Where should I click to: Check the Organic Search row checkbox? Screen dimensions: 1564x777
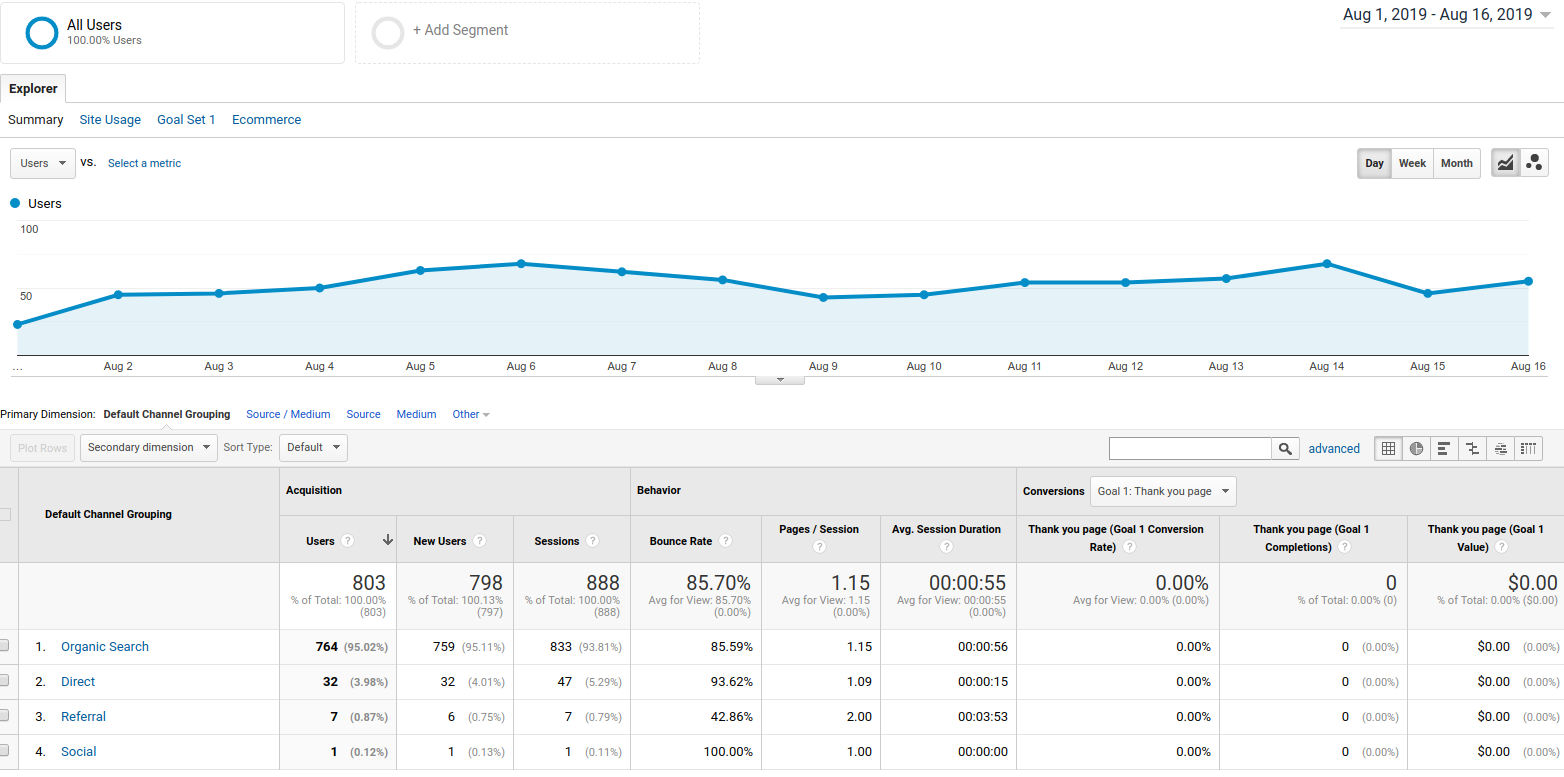[4, 646]
